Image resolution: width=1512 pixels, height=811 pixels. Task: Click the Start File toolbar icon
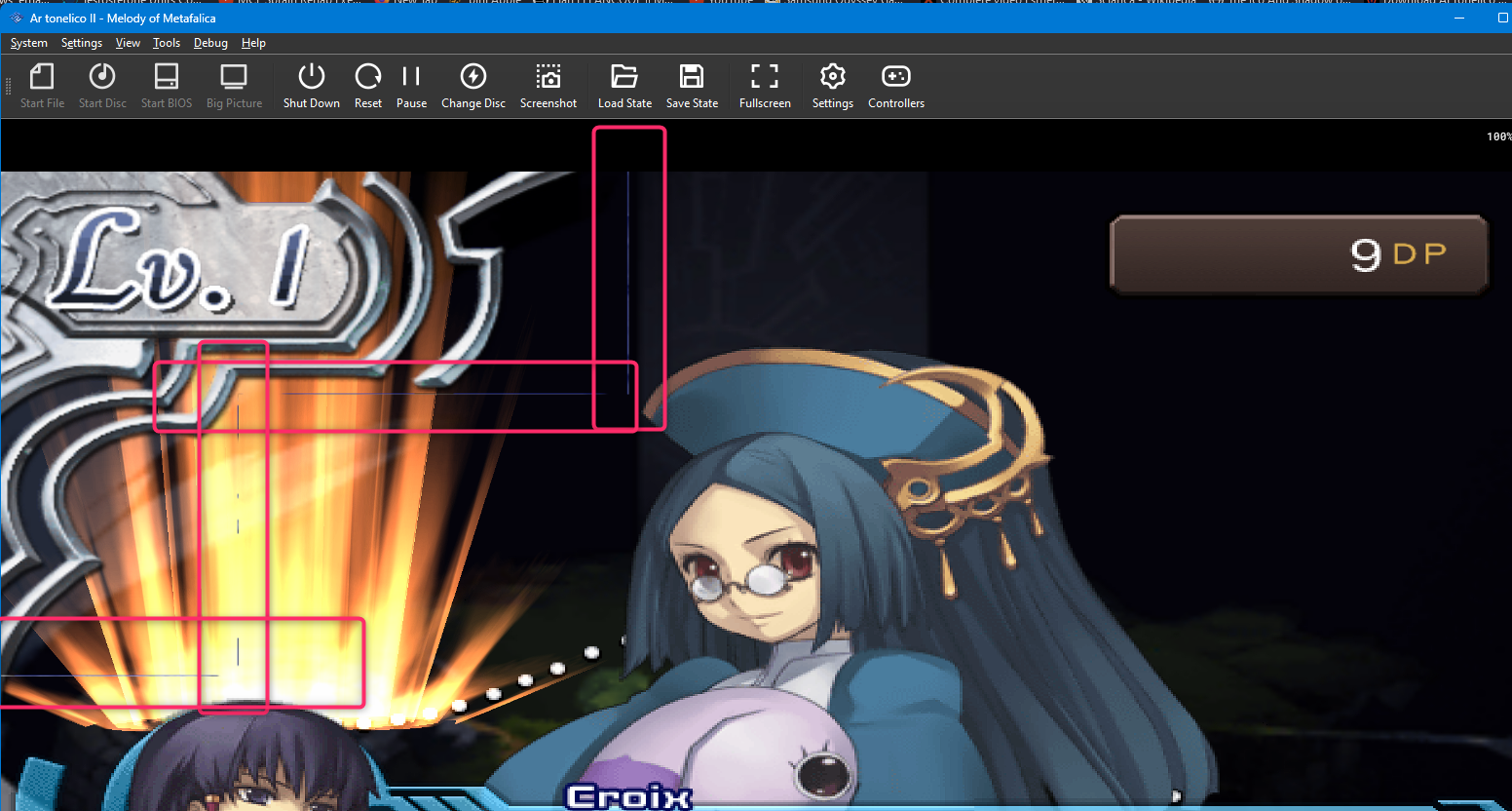[x=42, y=86]
